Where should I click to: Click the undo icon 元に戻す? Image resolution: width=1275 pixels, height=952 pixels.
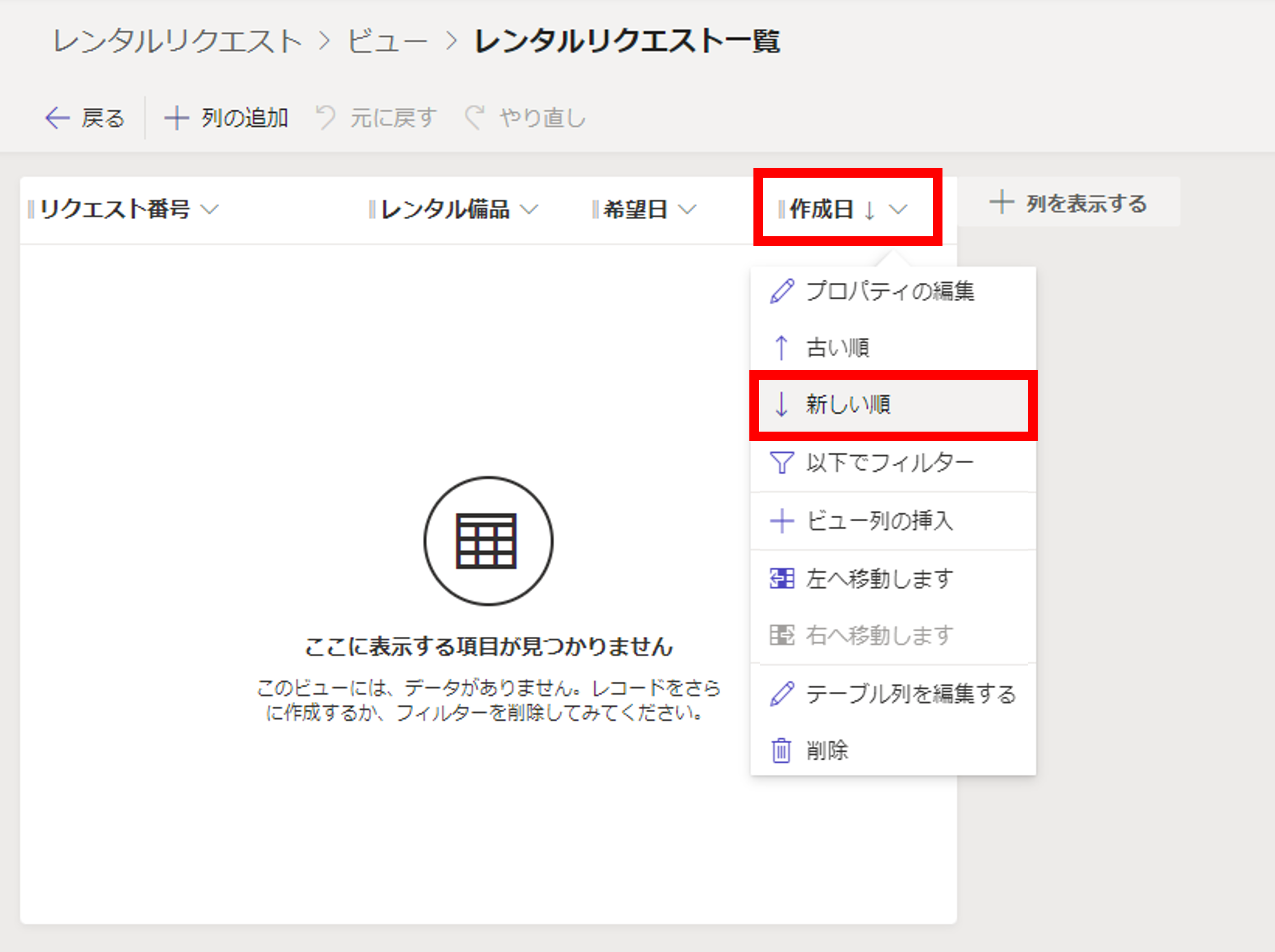click(x=326, y=117)
